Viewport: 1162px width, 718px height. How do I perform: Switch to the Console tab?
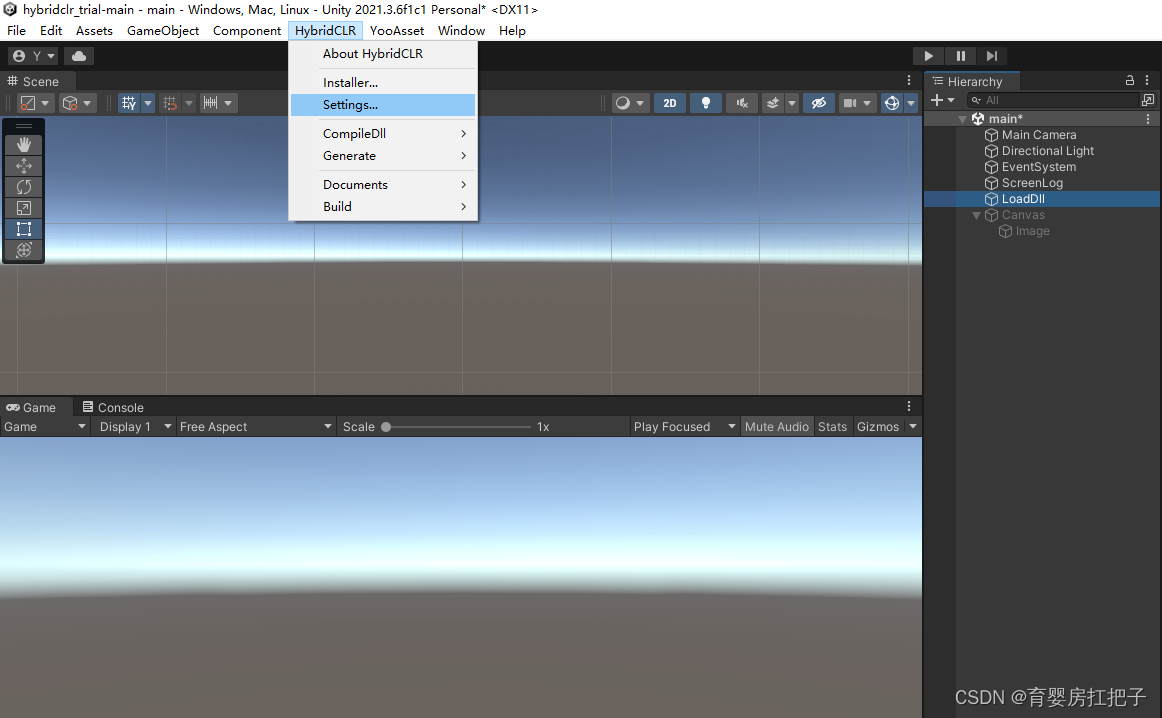coord(113,406)
